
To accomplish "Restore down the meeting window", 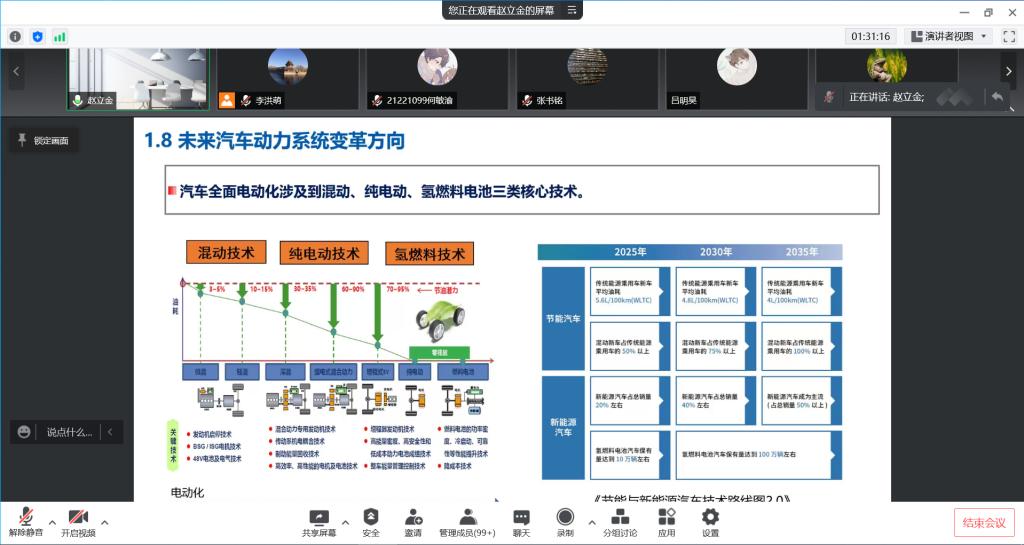I will coord(988,12).
